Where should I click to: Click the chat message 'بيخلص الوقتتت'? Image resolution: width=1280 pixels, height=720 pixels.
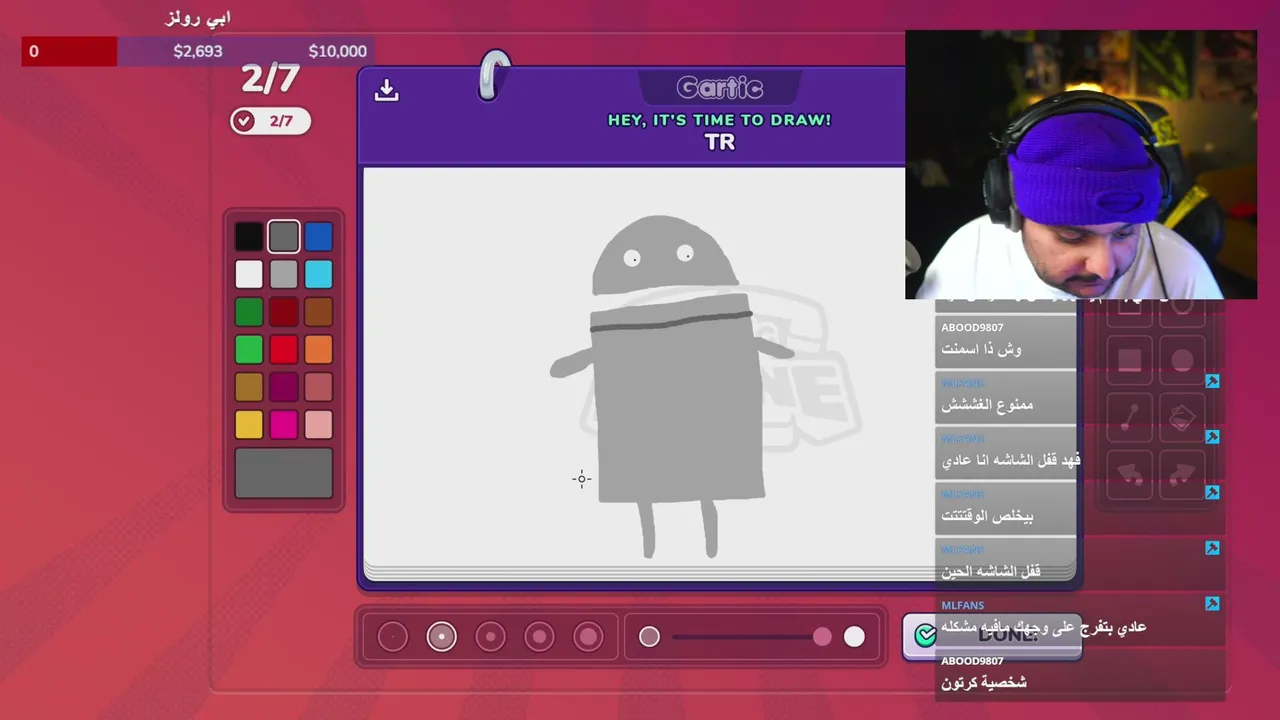point(987,515)
